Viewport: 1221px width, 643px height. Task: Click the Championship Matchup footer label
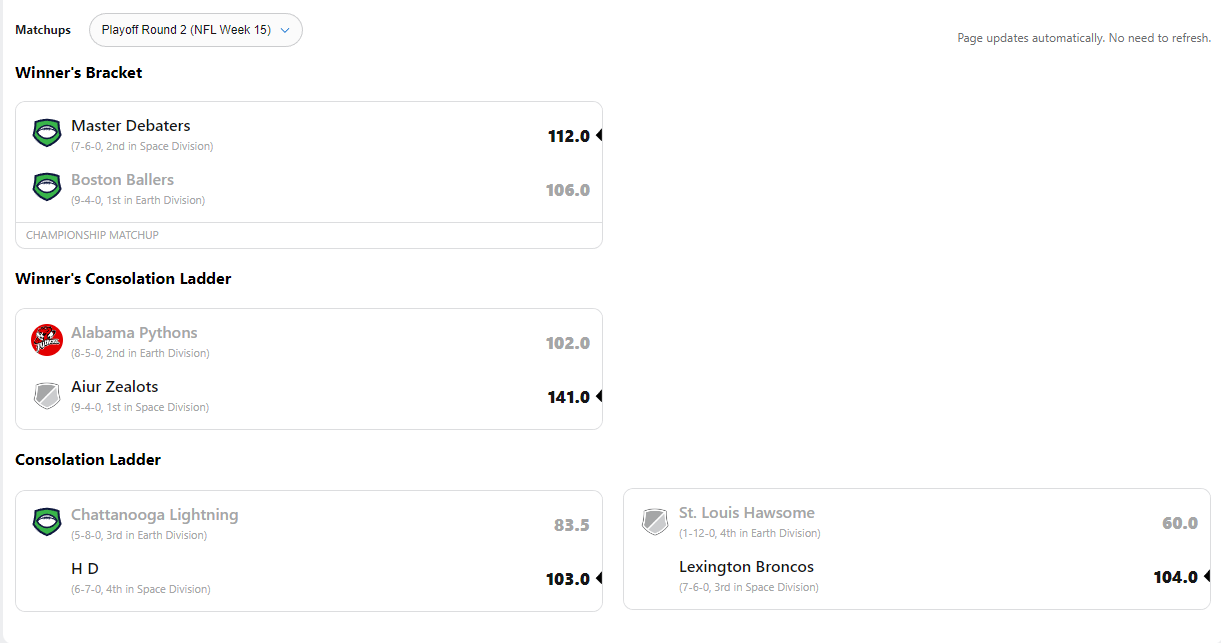coord(92,236)
